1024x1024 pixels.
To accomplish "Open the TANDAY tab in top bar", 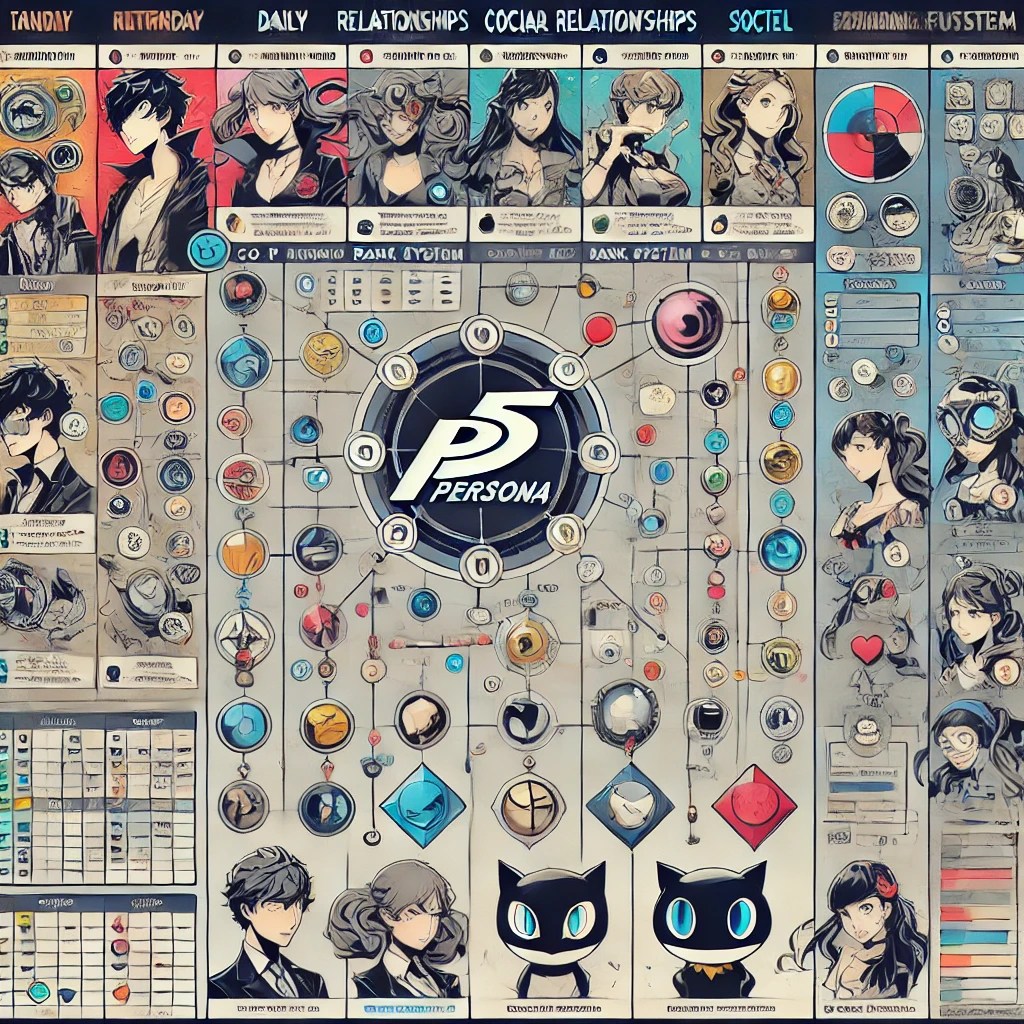I will pos(40,22).
